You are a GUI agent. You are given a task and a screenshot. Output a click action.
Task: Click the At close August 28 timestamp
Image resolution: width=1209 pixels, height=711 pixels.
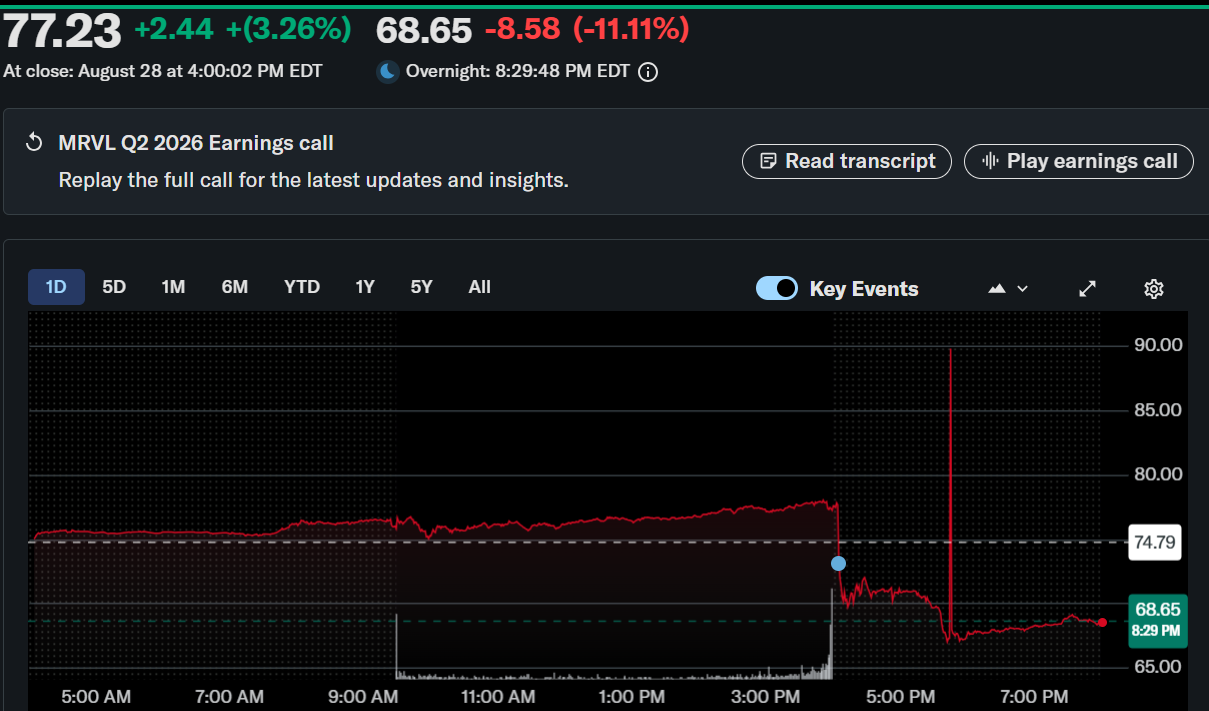[163, 71]
